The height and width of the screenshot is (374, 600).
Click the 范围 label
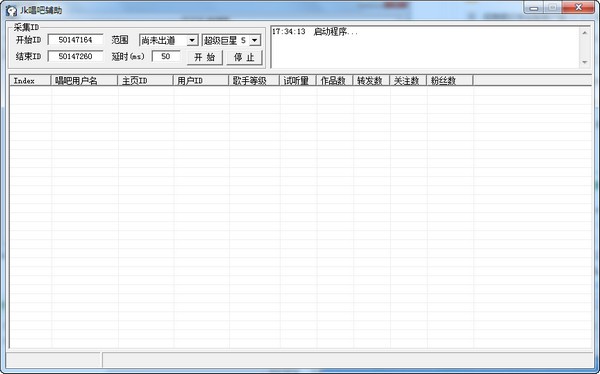[x=120, y=40]
